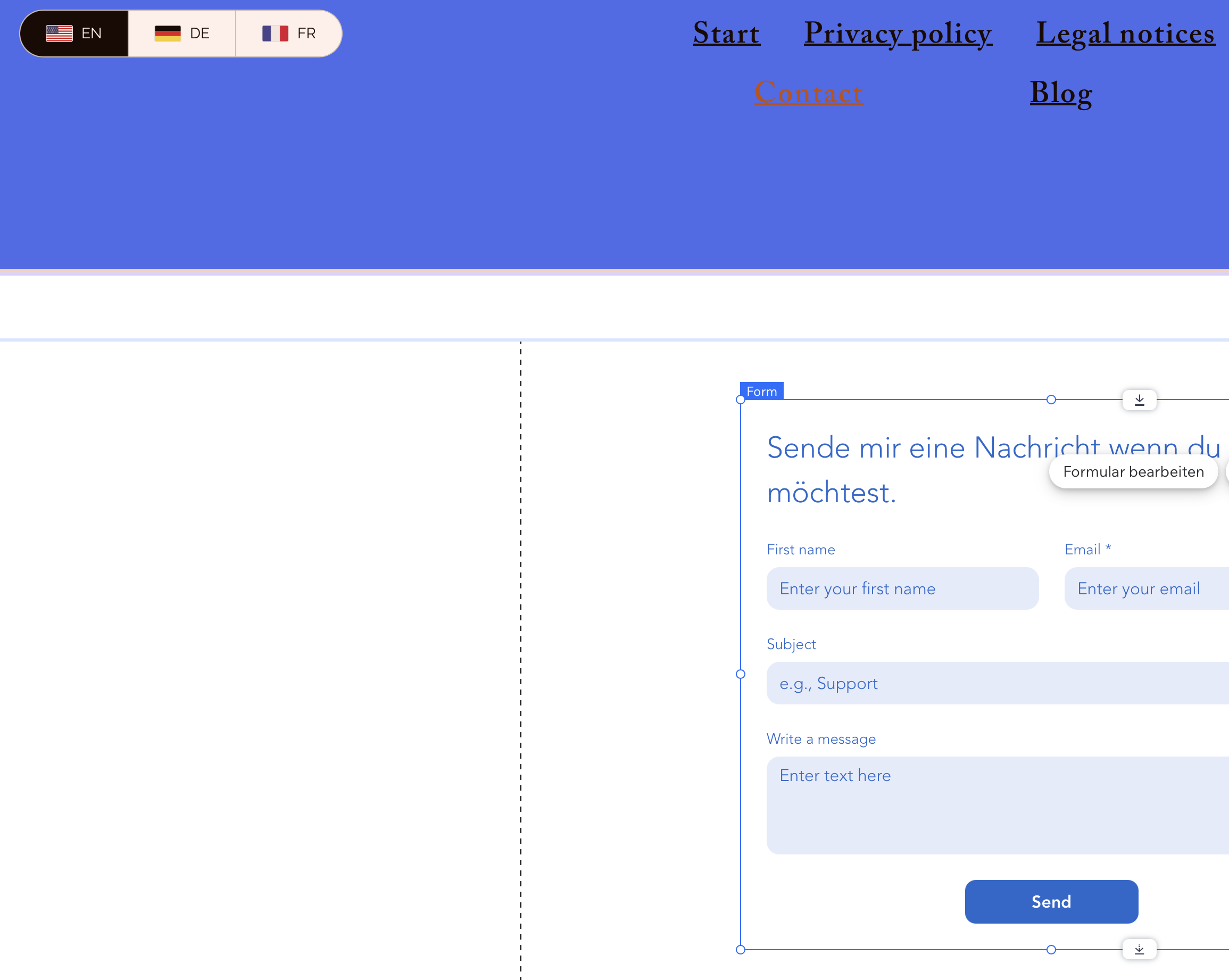This screenshot has height=980, width=1229.
Task: Click the French flag icon
Action: click(275, 34)
